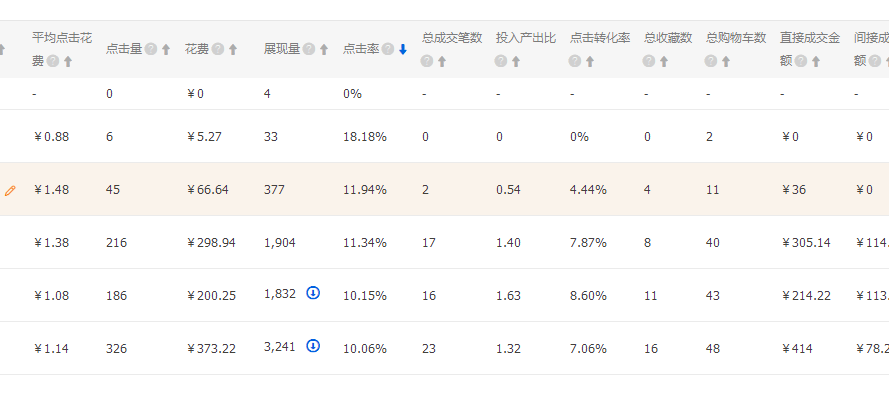This screenshot has width=889, height=395.
Task: Select the 10.15% click rate cell
Action: (365, 296)
